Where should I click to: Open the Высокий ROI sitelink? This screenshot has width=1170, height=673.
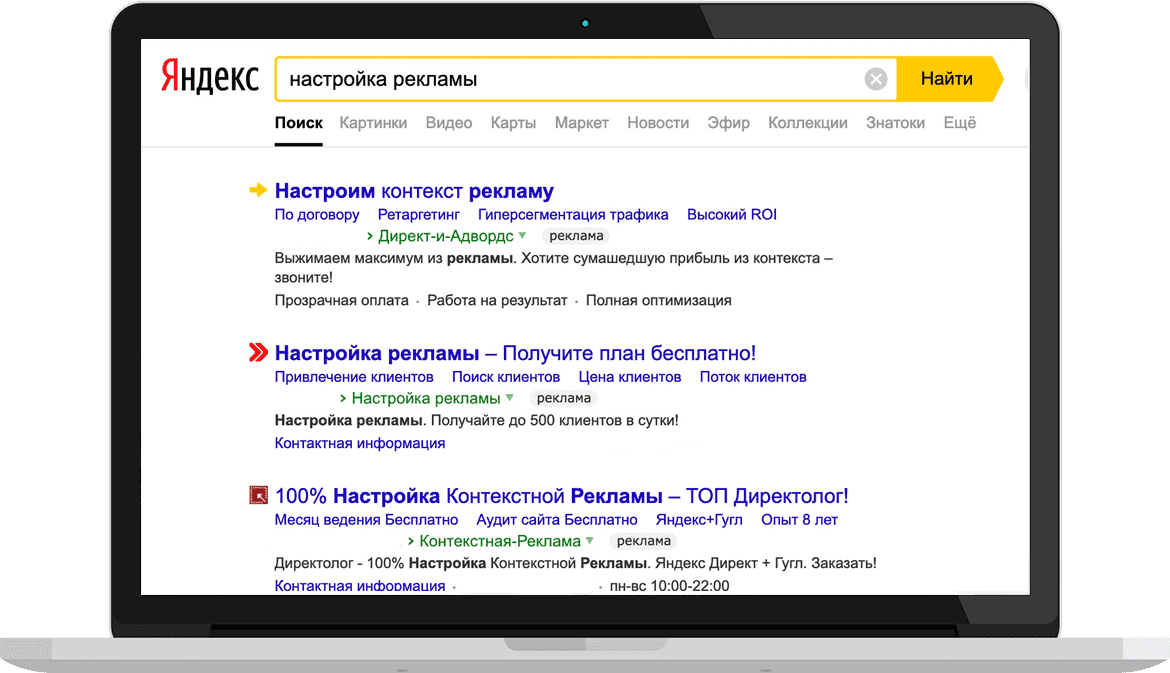pos(732,215)
